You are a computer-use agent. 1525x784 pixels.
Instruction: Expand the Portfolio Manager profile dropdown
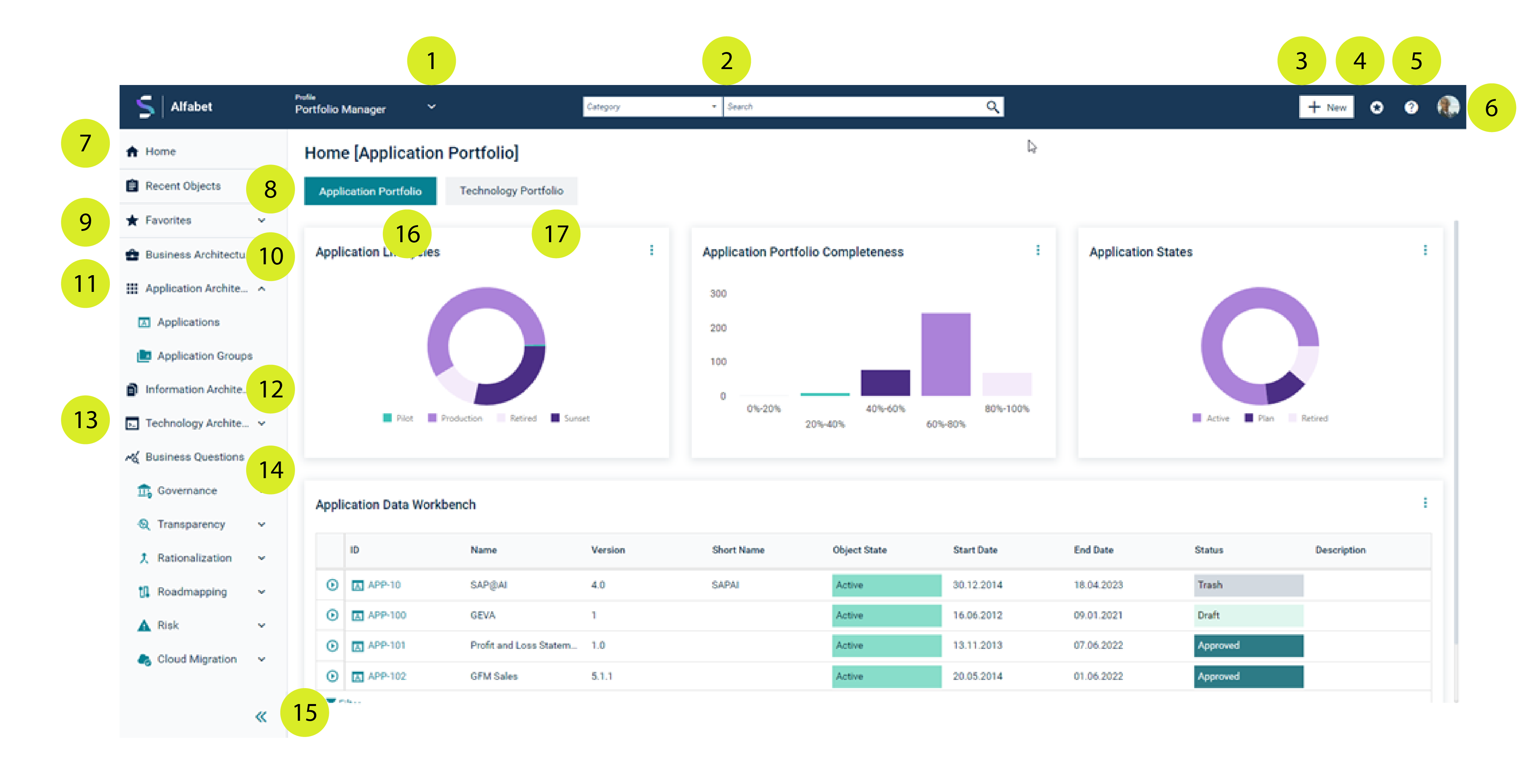[432, 107]
